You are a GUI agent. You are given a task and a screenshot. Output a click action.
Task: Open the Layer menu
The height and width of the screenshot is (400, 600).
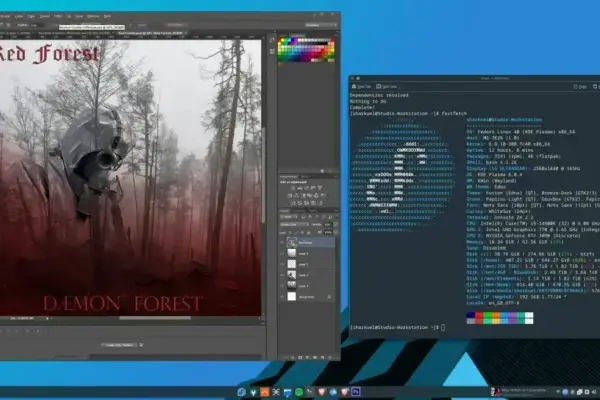coord(18,16)
